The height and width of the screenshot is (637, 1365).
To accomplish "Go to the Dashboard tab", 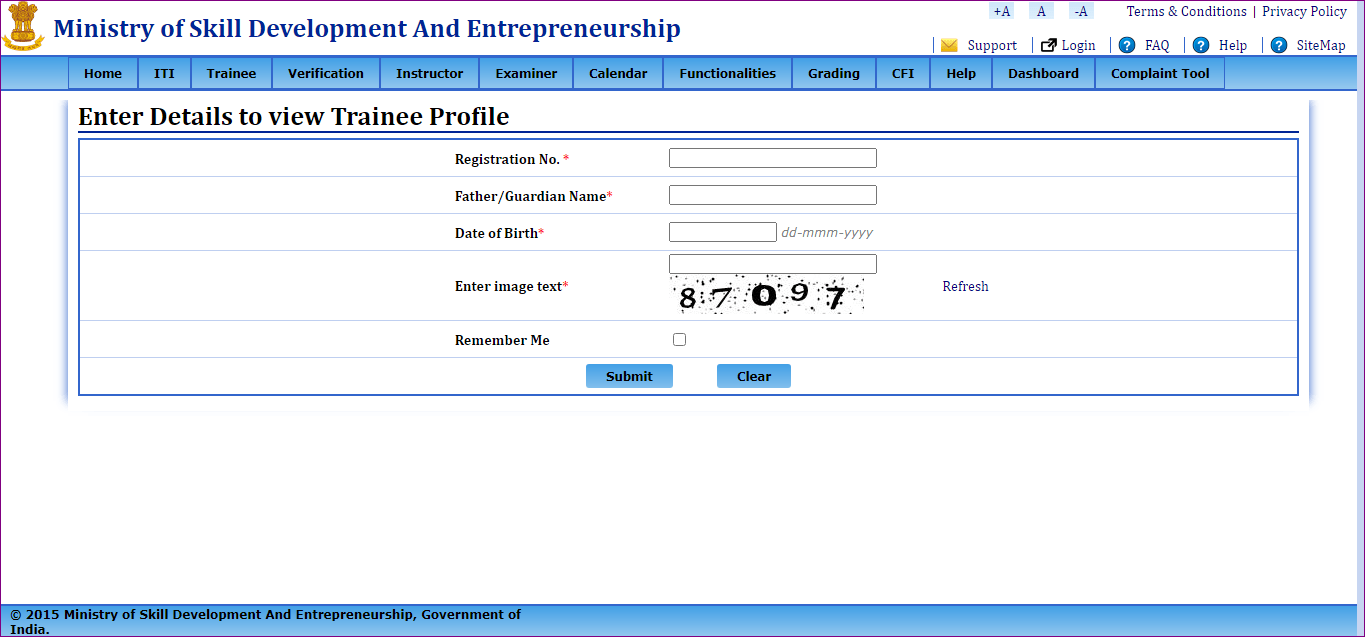I will point(1042,72).
